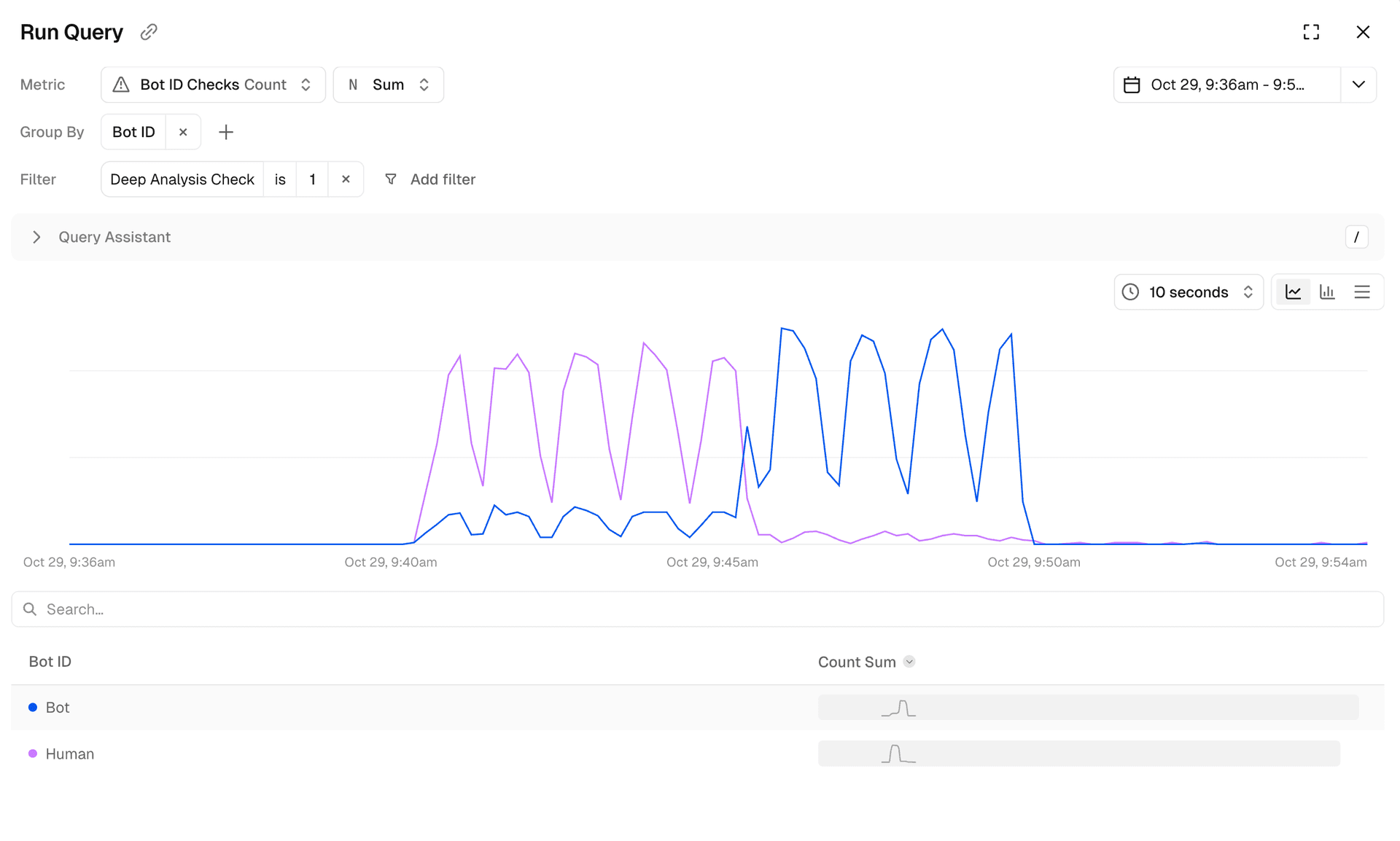The width and height of the screenshot is (1400, 841).
Task: Sort results using the Count Sum dropdown
Action: pos(909,662)
